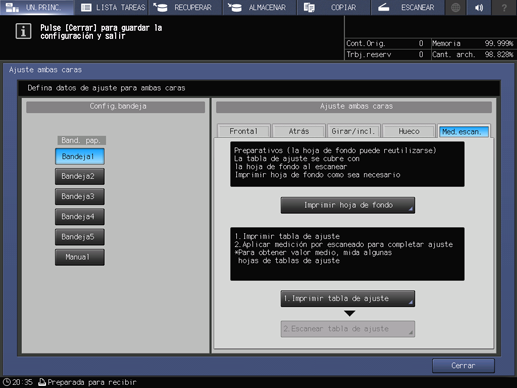Click the Preparada para recibir status text
The height and width of the screenshot is (388, 517).
tap(92, 382)
